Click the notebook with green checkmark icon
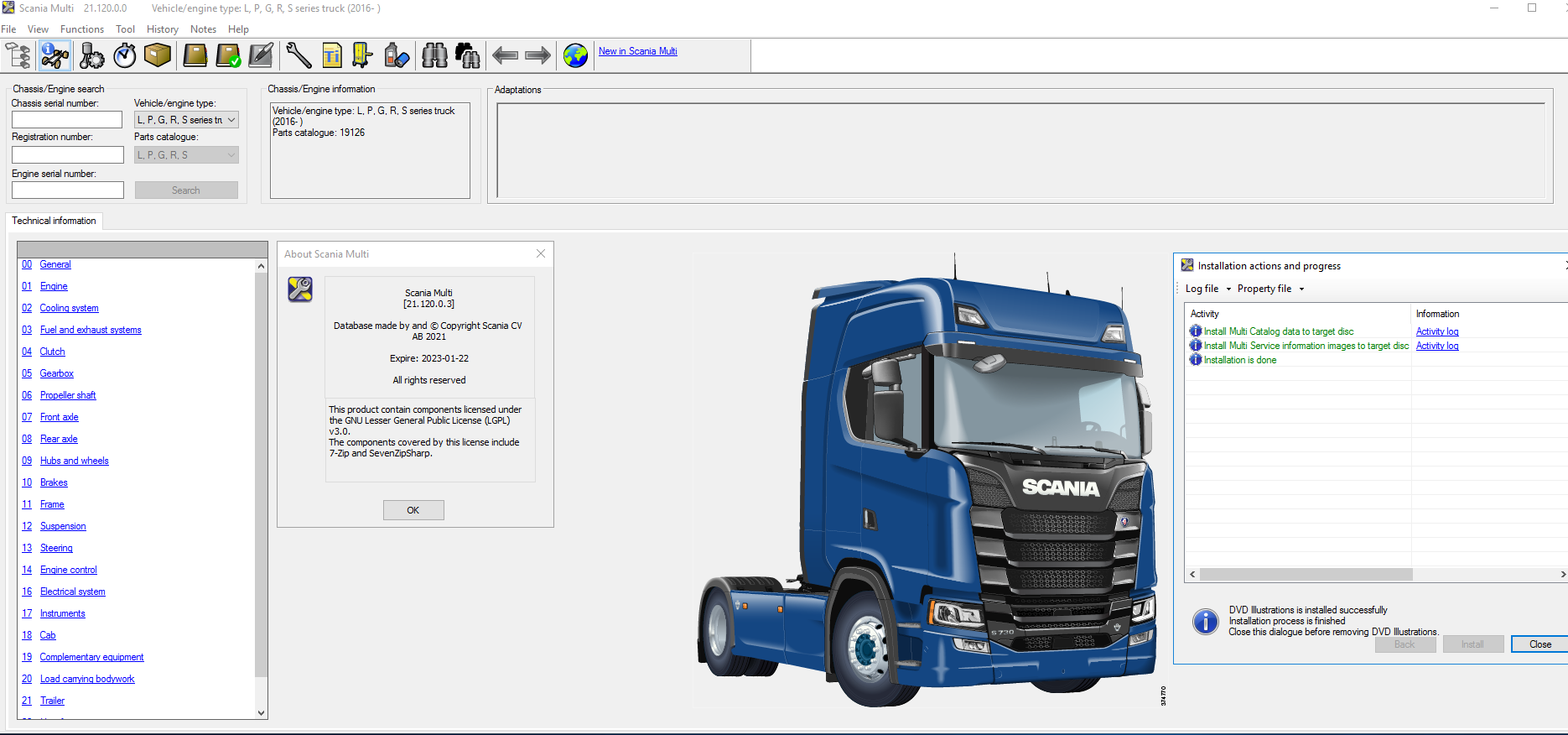The height and width of the screenshot is (735, 1568). (228, 55)
